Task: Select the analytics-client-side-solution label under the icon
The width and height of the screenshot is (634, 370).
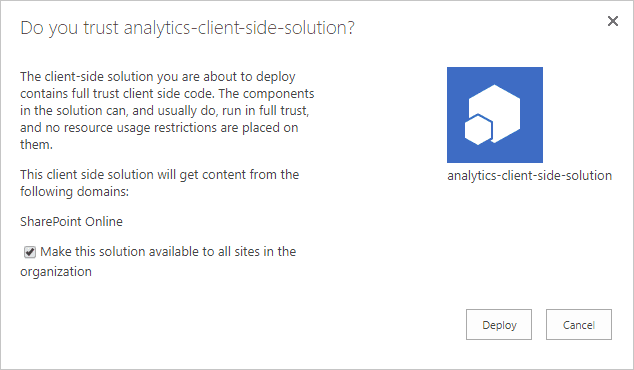Action: [529, 175]
